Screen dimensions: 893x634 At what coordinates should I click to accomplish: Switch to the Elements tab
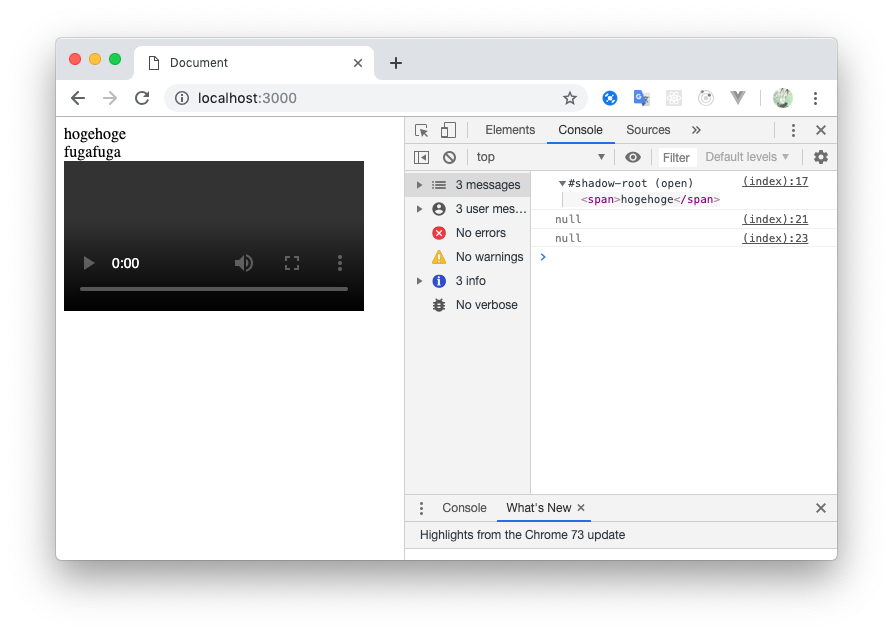click(509, 130)
